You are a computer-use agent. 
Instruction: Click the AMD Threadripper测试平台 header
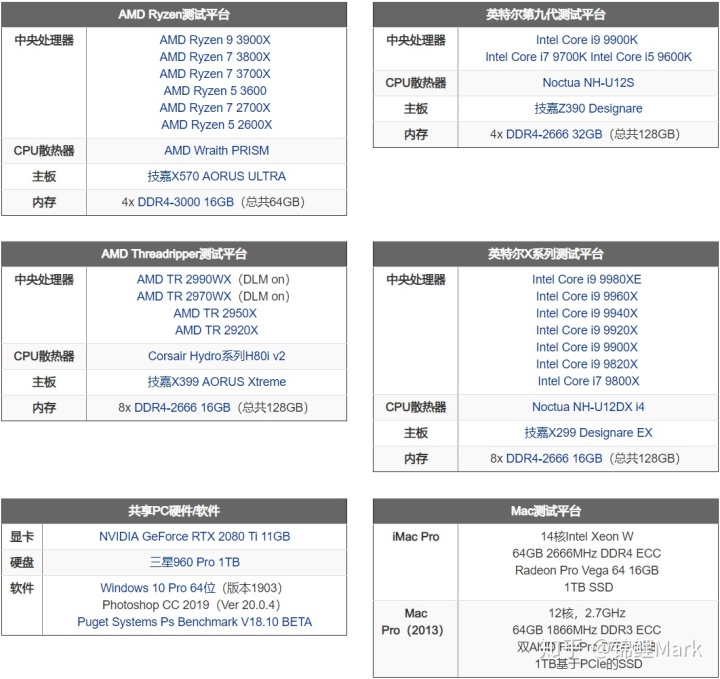(174, 254)
